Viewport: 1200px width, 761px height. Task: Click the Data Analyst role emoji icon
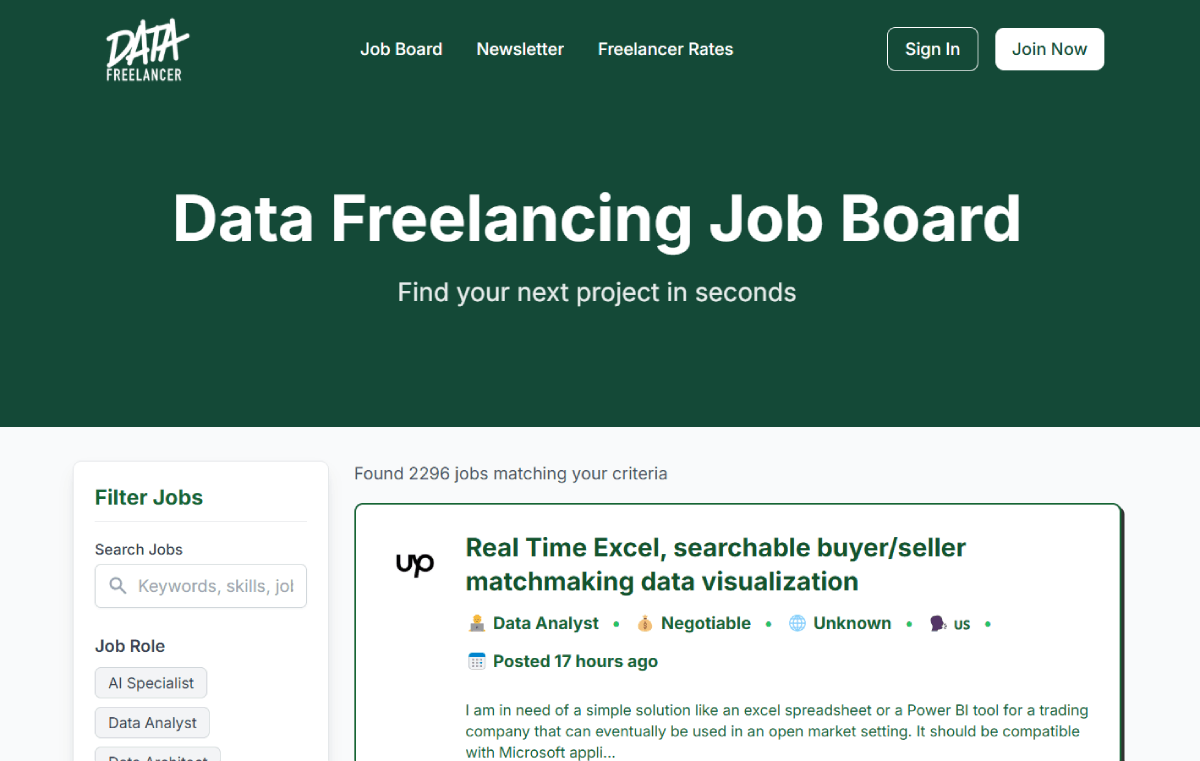pos(477,623)
